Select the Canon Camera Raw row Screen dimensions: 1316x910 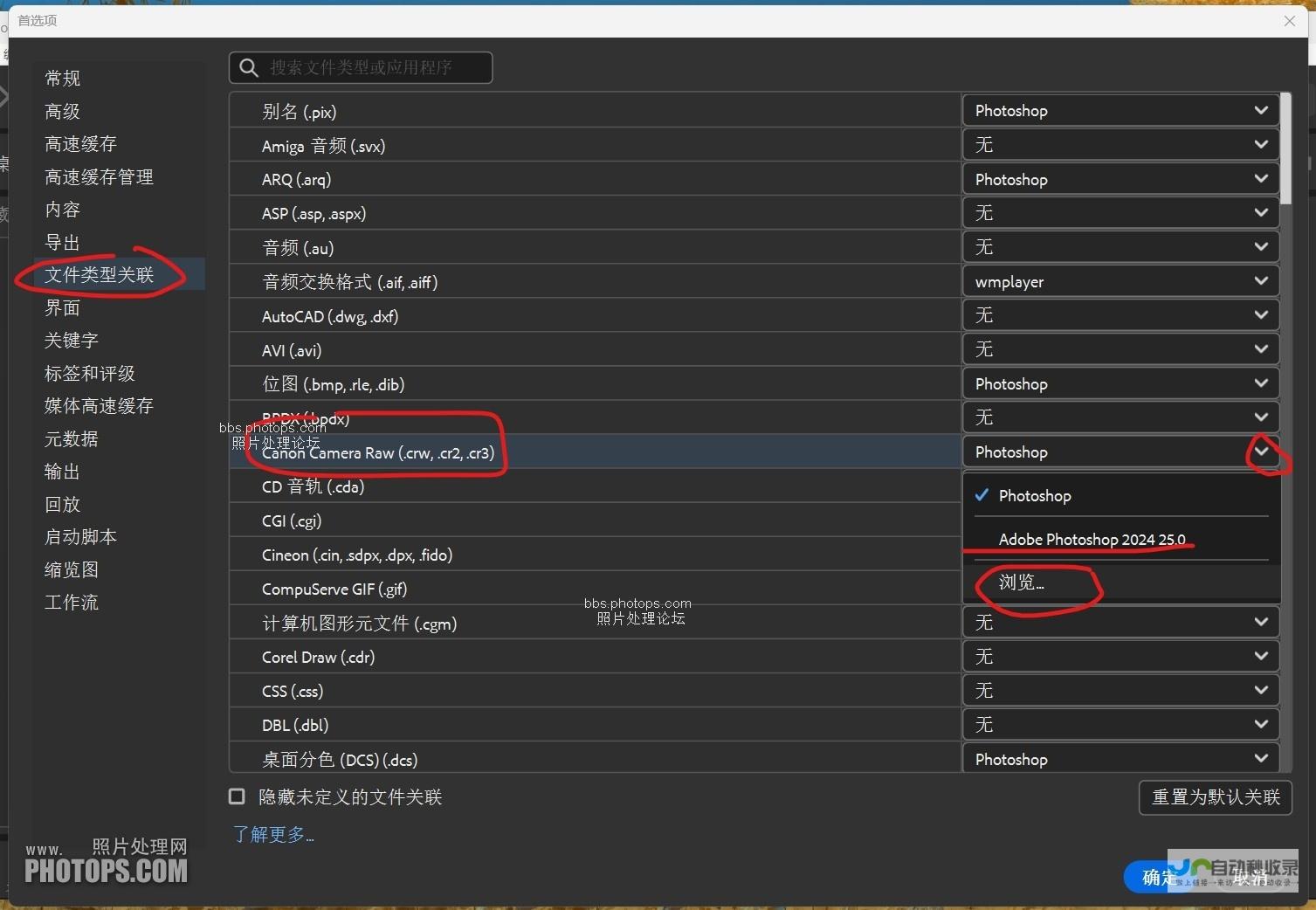(596, 452)
